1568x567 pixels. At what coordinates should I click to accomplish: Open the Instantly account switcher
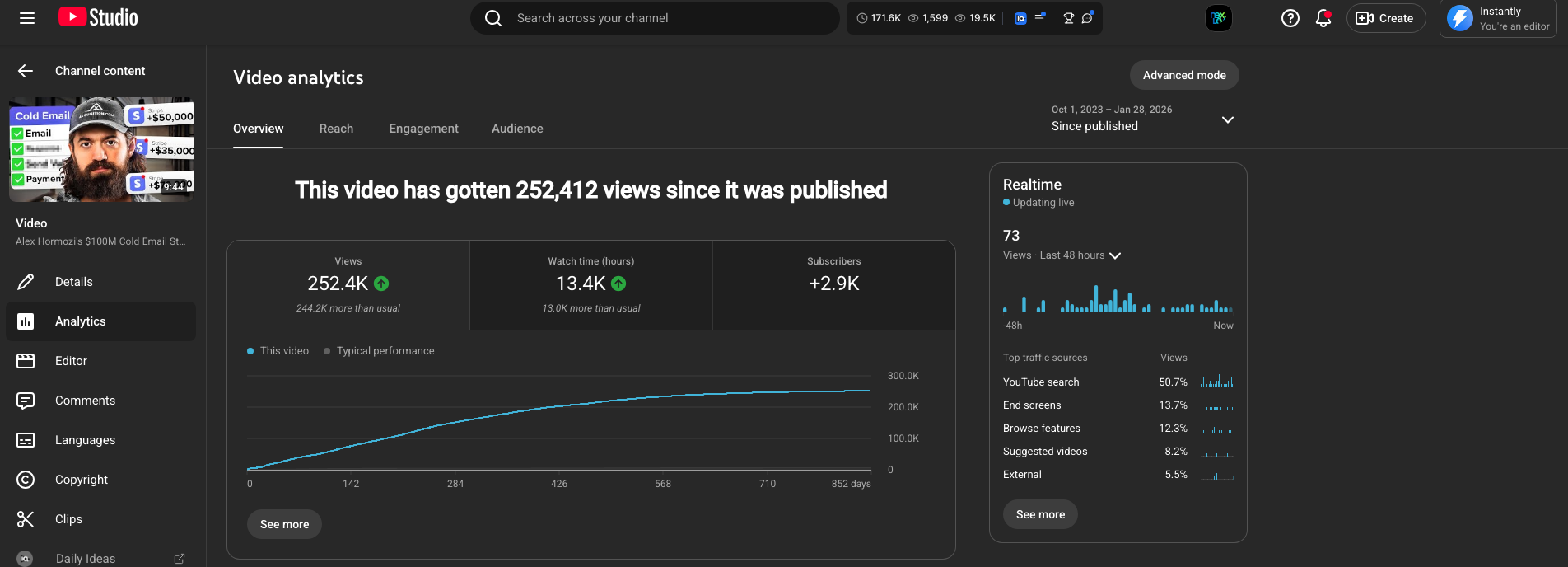tap(1502, 18)
